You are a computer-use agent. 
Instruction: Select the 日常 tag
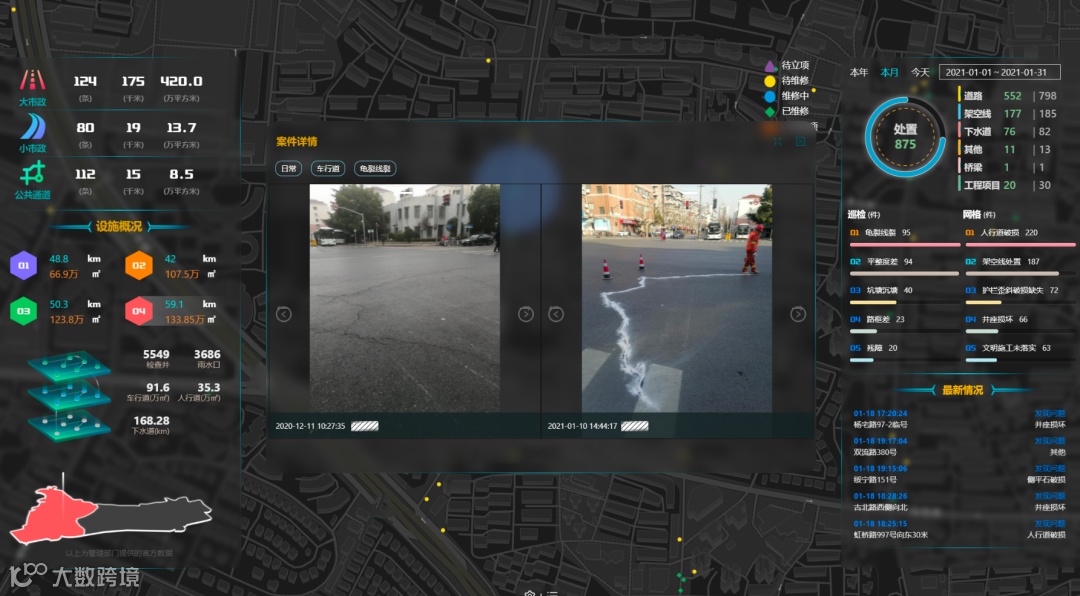click(x=288, y=169)
